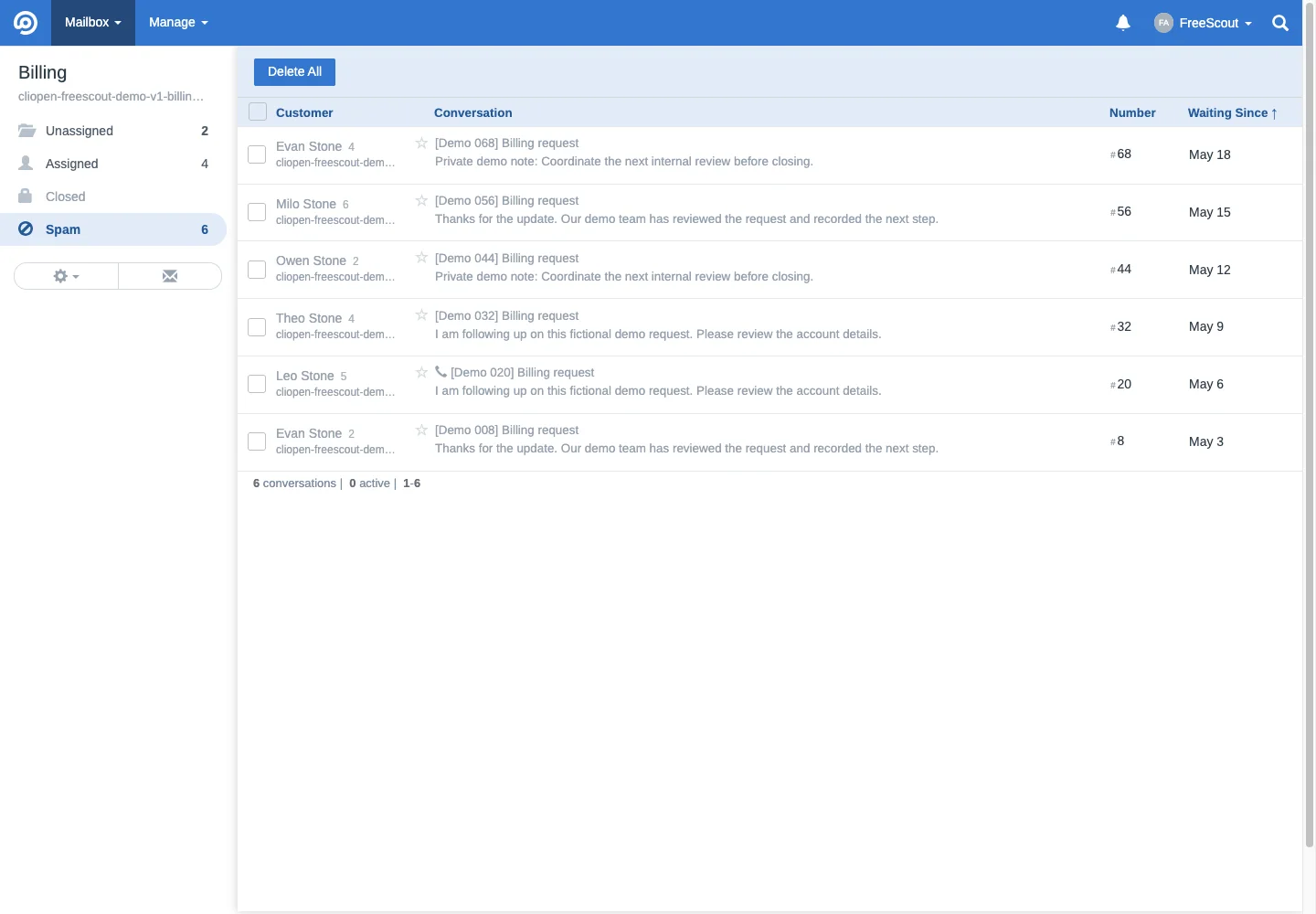Click the Number column header

pos(1132,112)
